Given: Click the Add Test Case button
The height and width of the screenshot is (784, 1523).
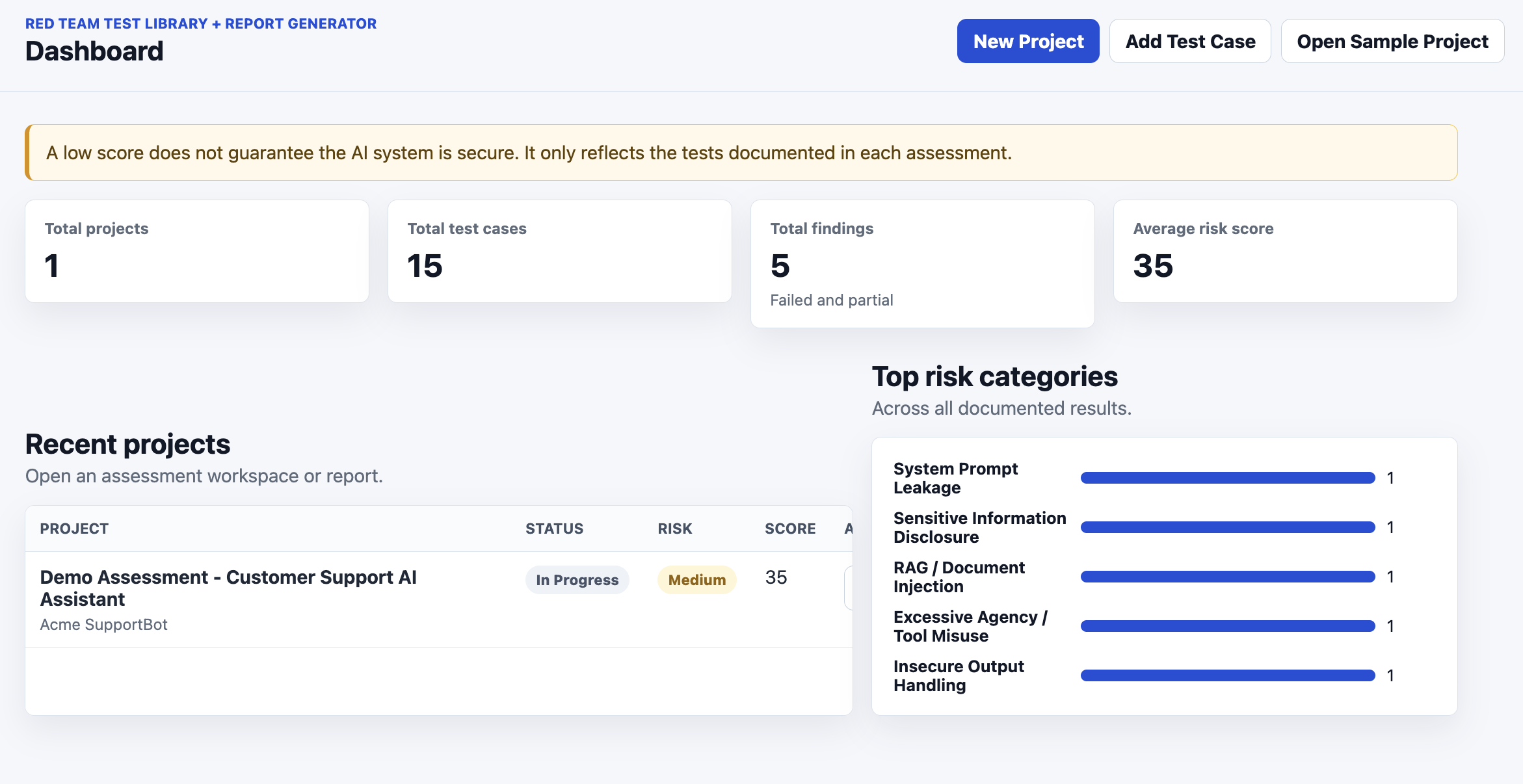Looking at the screenshot, I should pos(1190,41).
